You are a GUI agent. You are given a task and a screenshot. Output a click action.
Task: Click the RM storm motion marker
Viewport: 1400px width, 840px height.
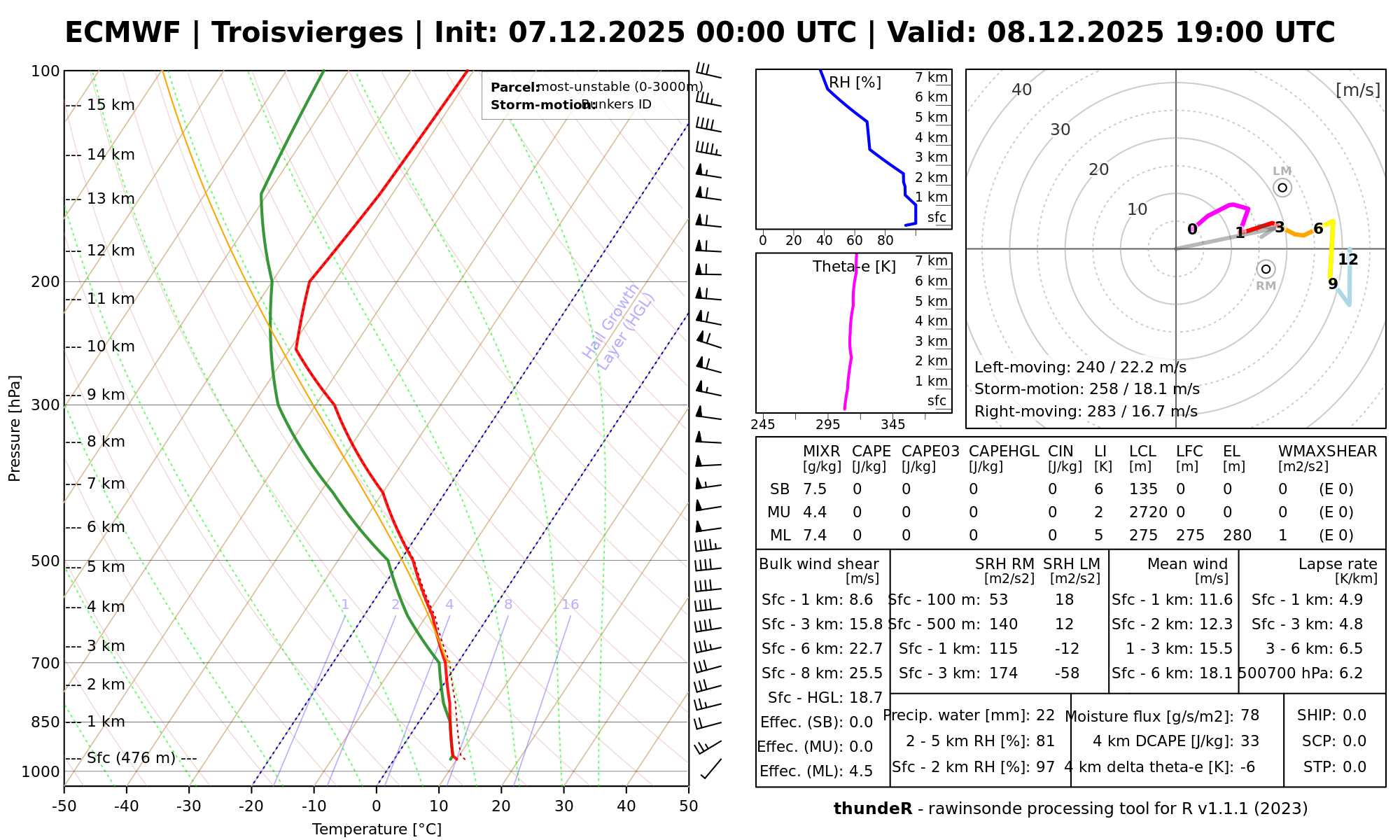[1266, 269]
